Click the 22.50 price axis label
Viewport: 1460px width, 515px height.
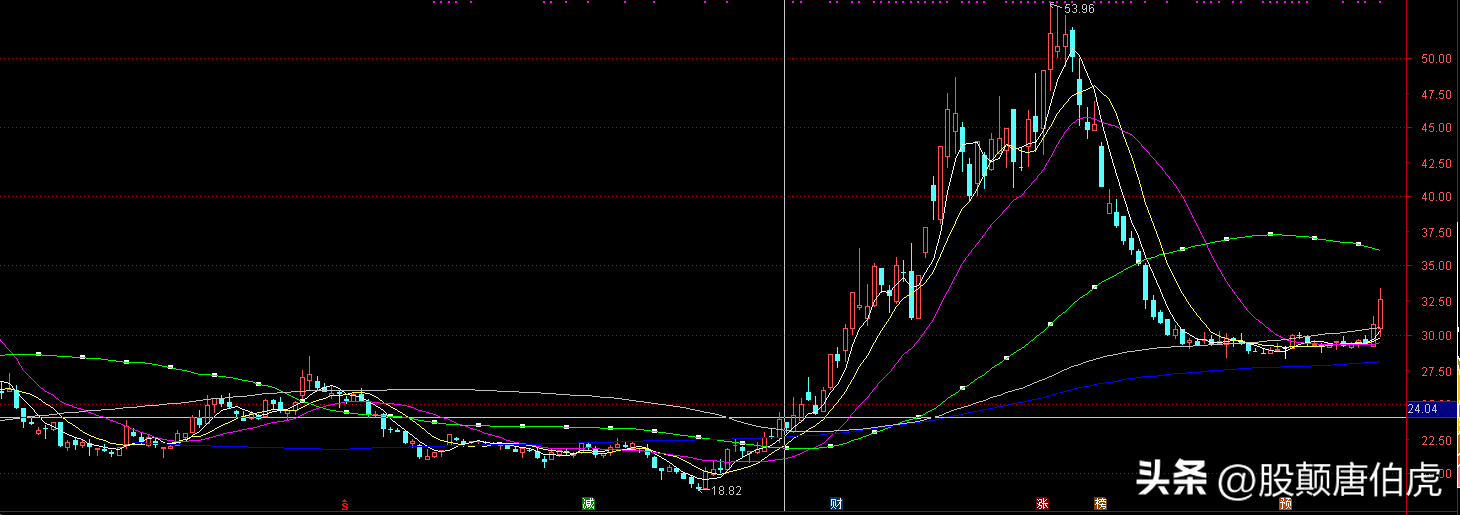click(1436, 440)
